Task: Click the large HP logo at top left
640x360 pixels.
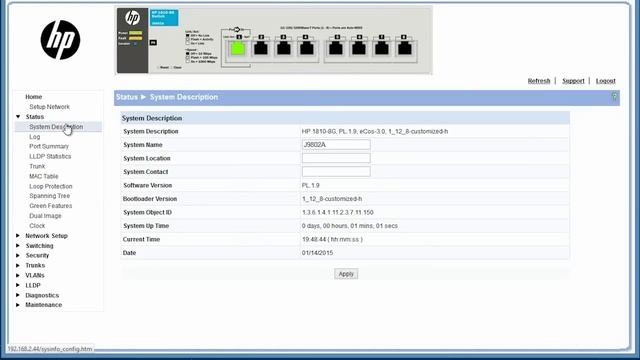Action: point(60,40)
